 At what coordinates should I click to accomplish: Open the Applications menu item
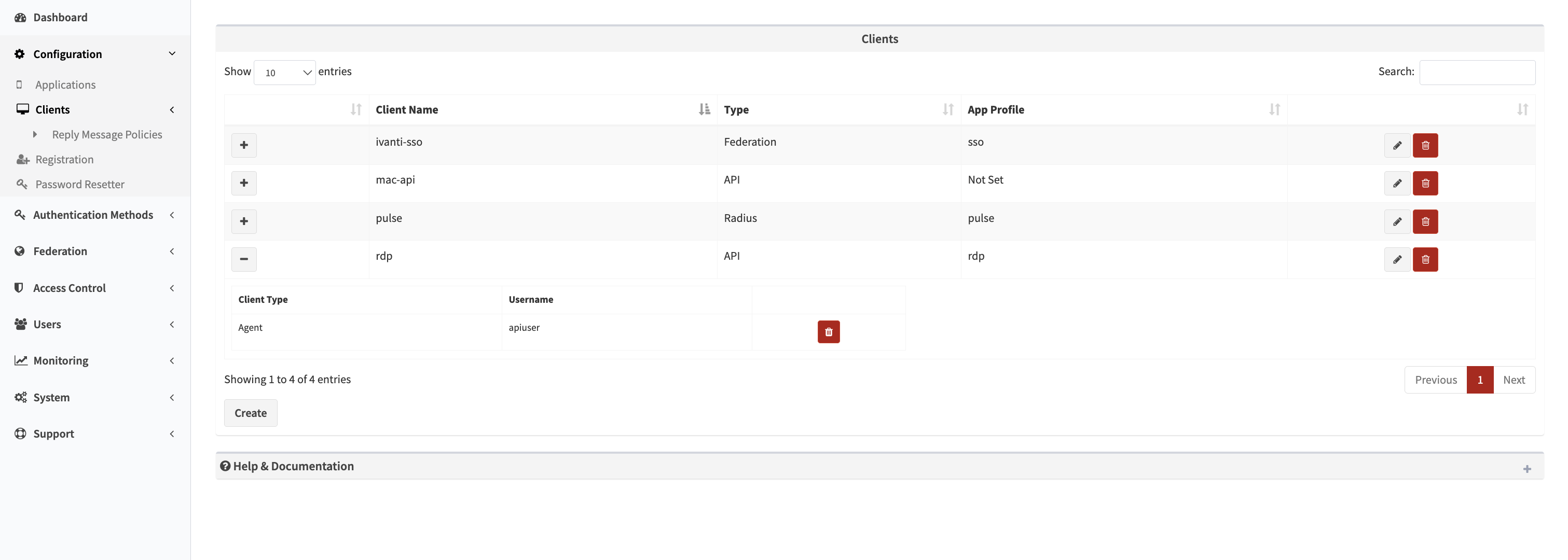click(64, 85)
